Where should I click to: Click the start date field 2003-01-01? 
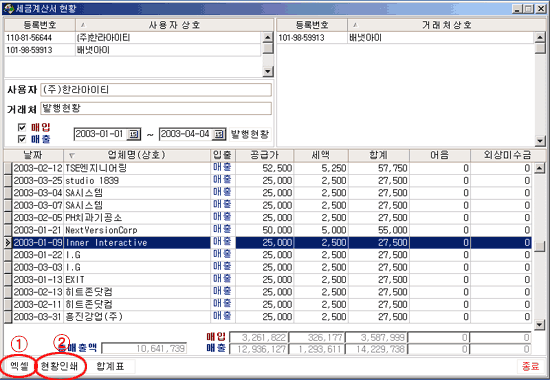100,134
